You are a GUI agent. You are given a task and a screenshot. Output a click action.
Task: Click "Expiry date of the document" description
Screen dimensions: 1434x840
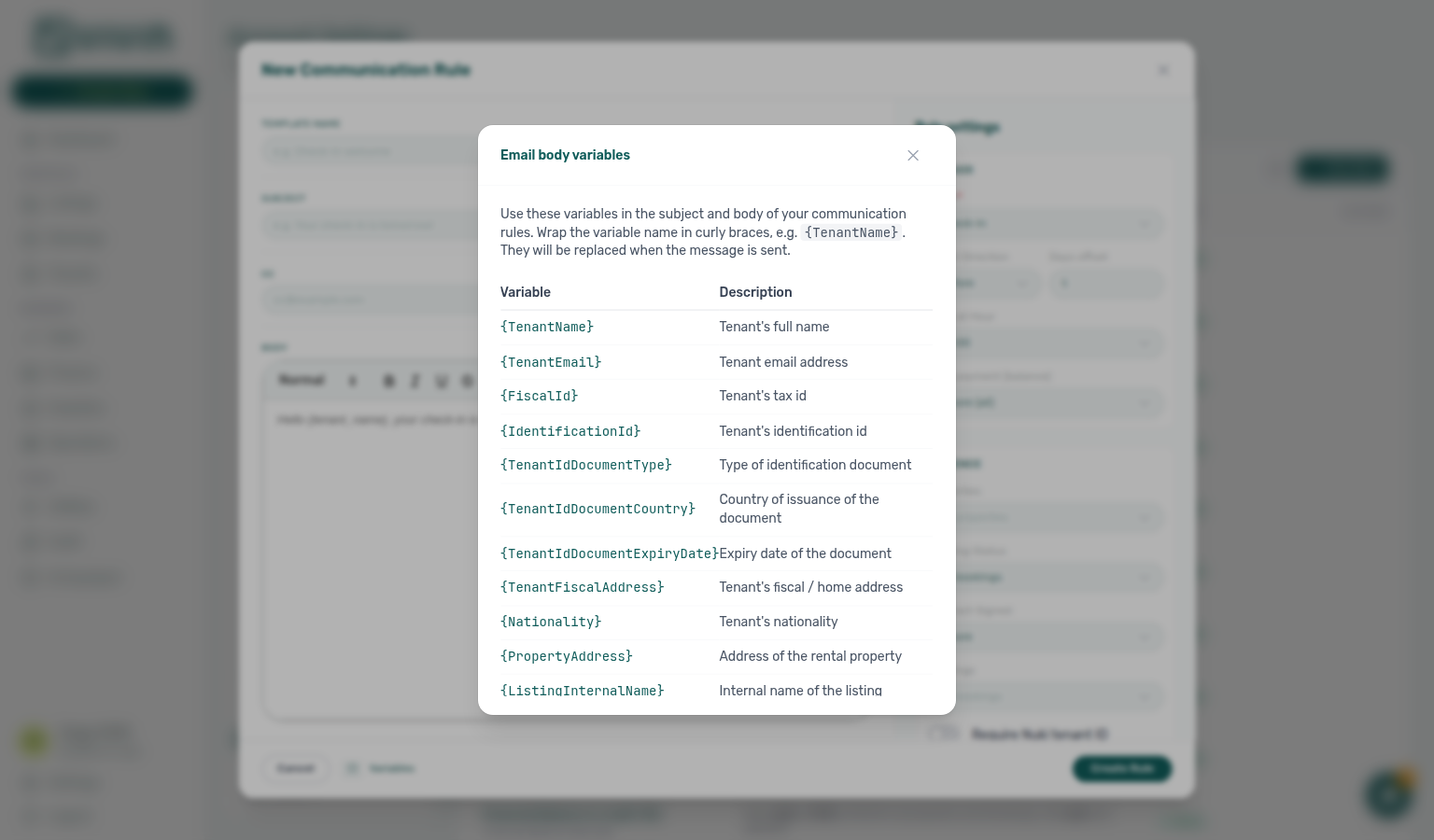[805, 553]
